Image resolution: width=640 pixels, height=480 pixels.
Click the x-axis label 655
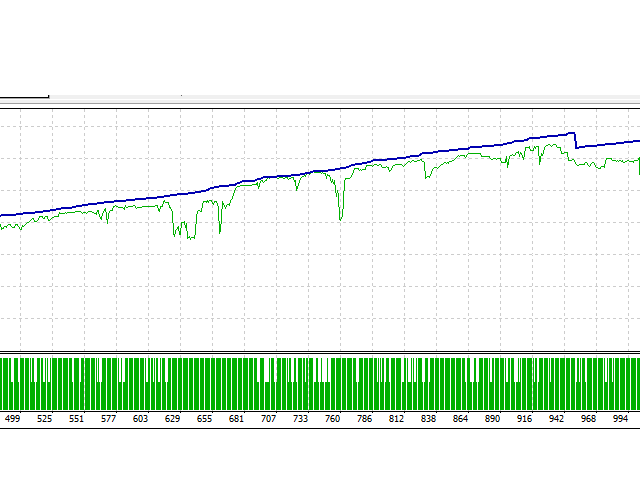click(x=204, y=419)
